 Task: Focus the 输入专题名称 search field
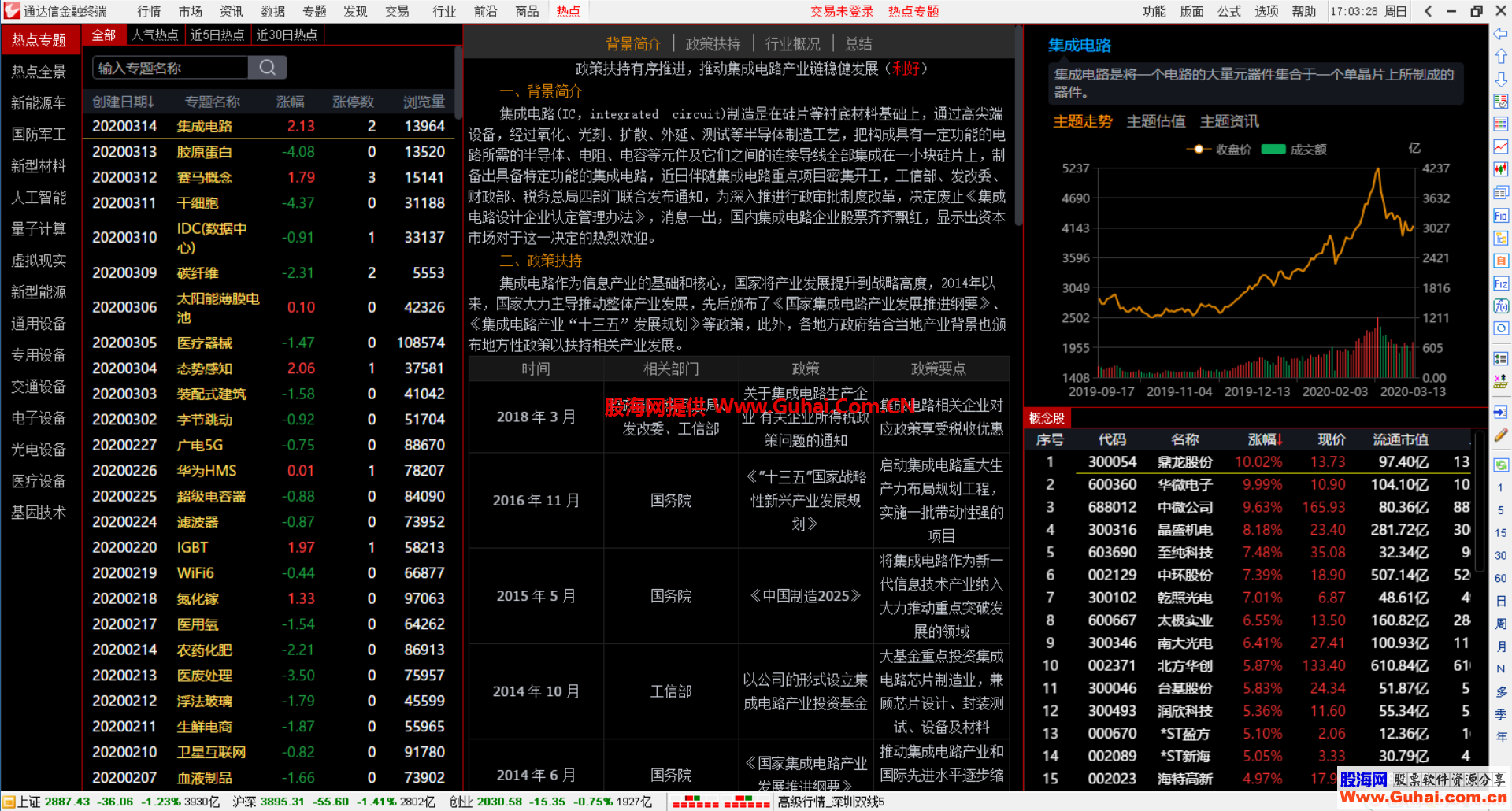point(170,68)
